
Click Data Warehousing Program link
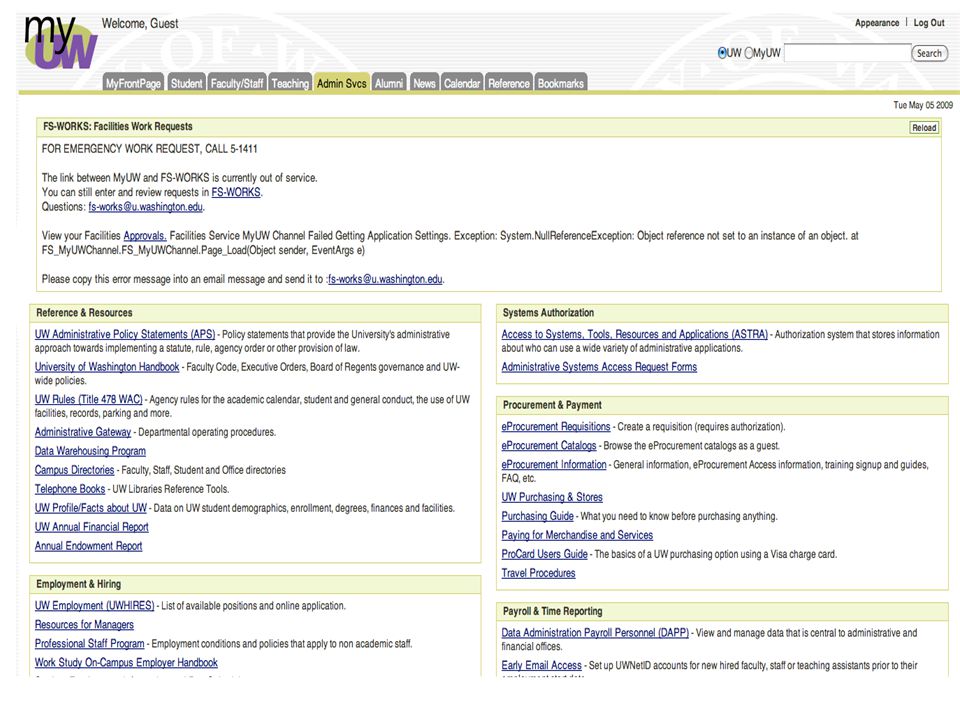[x=90, y=451]
